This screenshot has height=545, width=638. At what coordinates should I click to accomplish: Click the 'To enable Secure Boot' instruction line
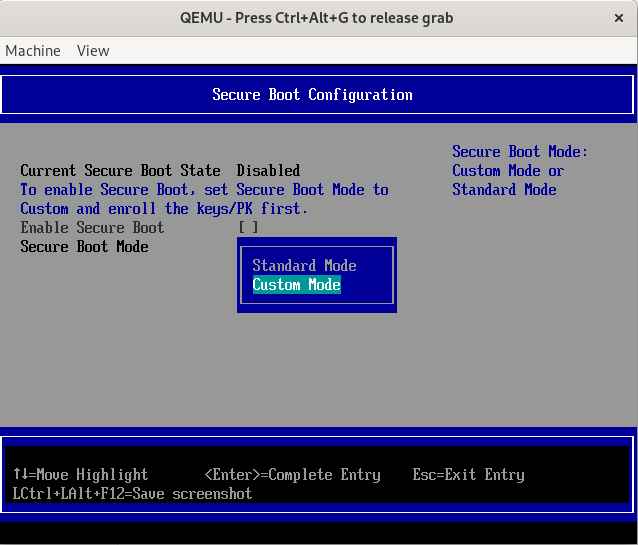tap(204, 190)
